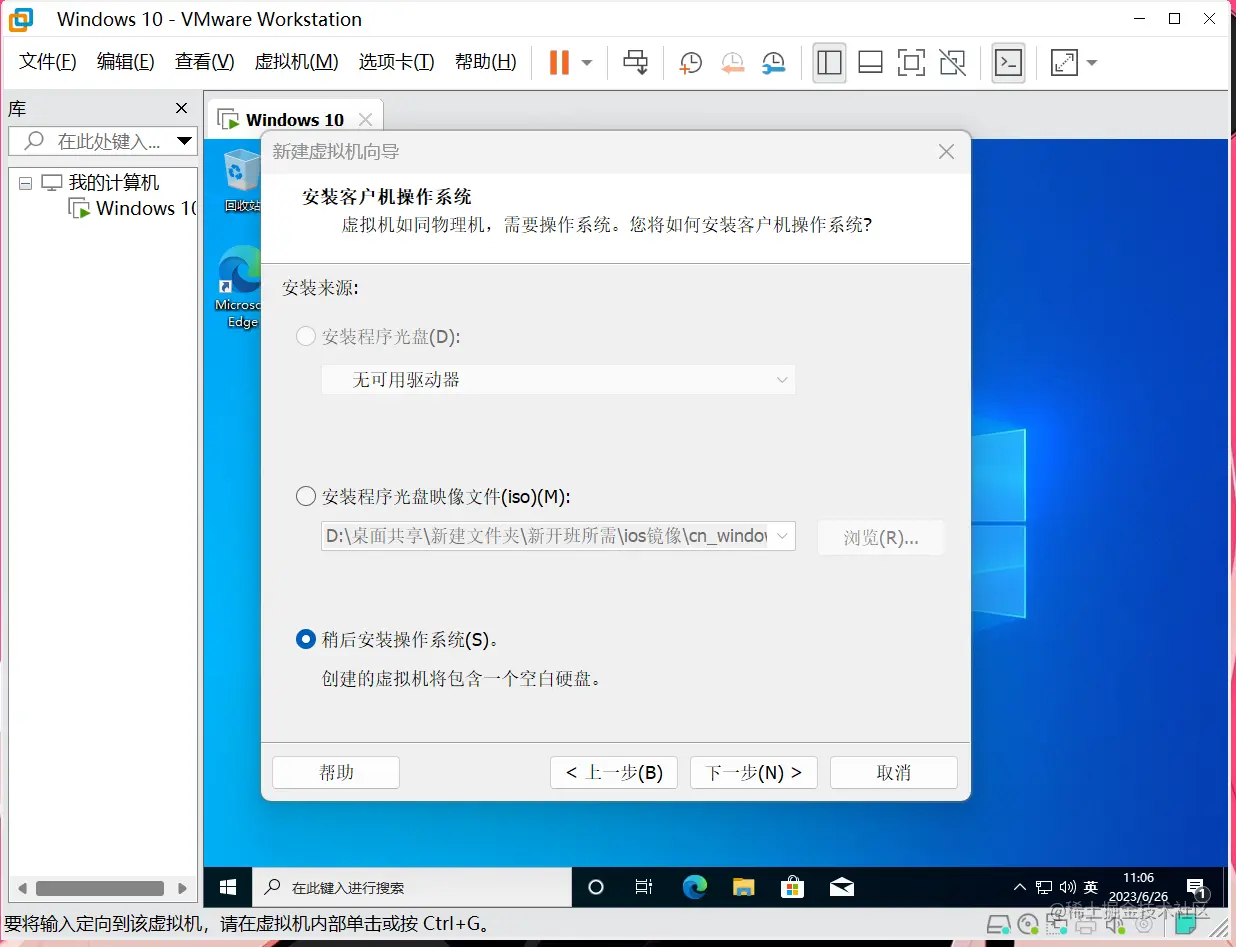
Task: Click the 浏览(R)... browse button
Action: pyautogui.click(x=881, y=537)
